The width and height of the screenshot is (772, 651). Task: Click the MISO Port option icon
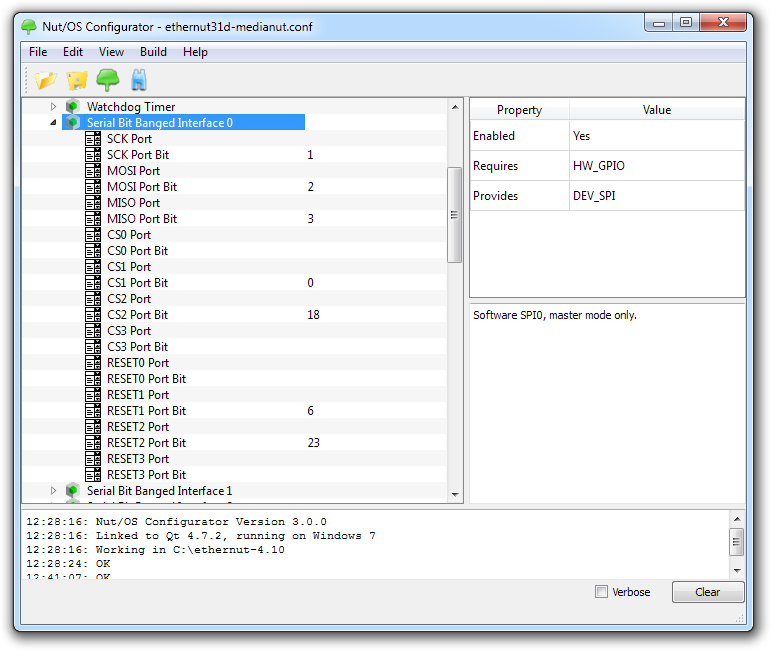[x=93, y=202]
